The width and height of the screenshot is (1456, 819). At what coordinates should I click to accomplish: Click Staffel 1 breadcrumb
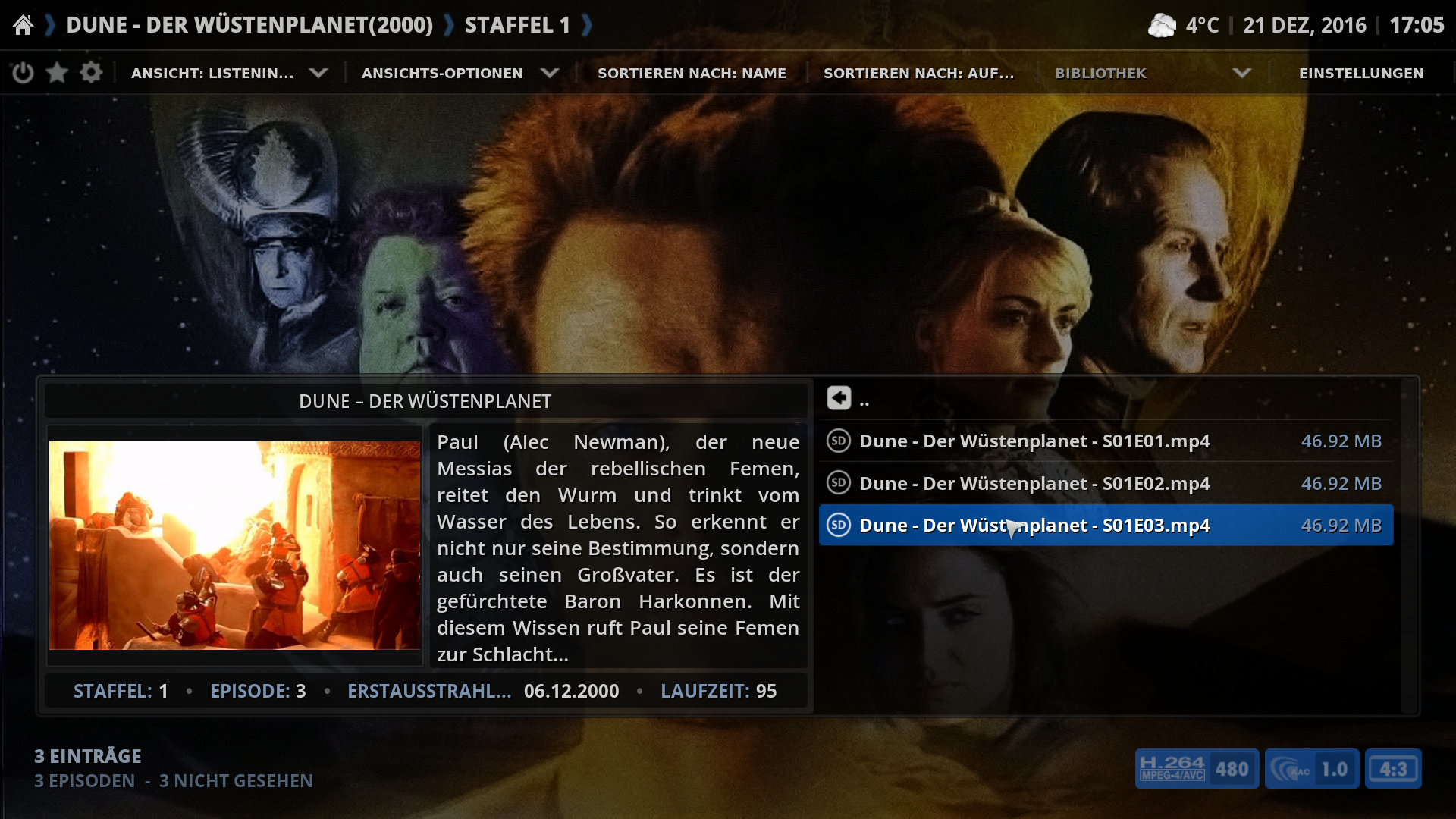point(517,25)
